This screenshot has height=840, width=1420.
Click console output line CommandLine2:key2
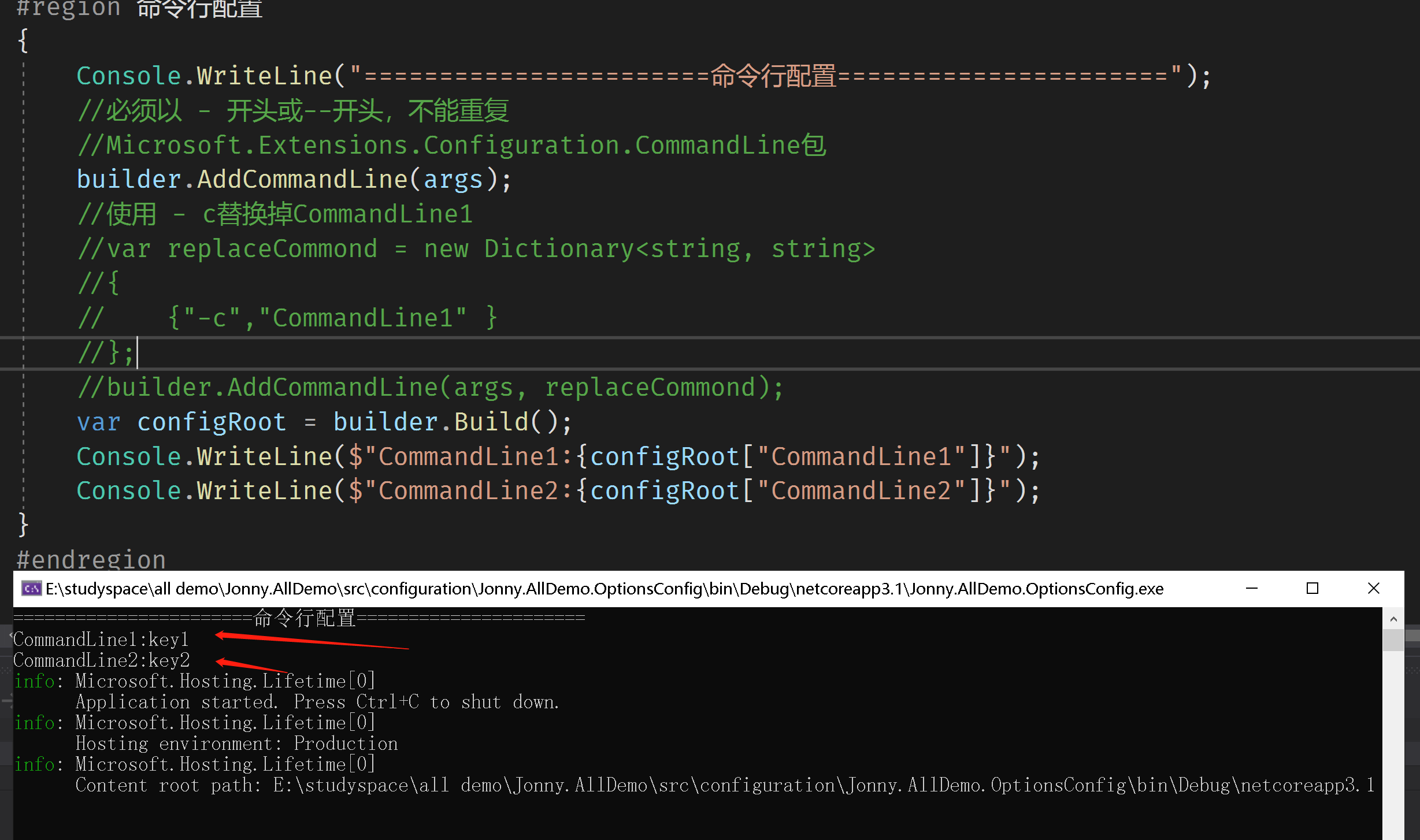102,661
